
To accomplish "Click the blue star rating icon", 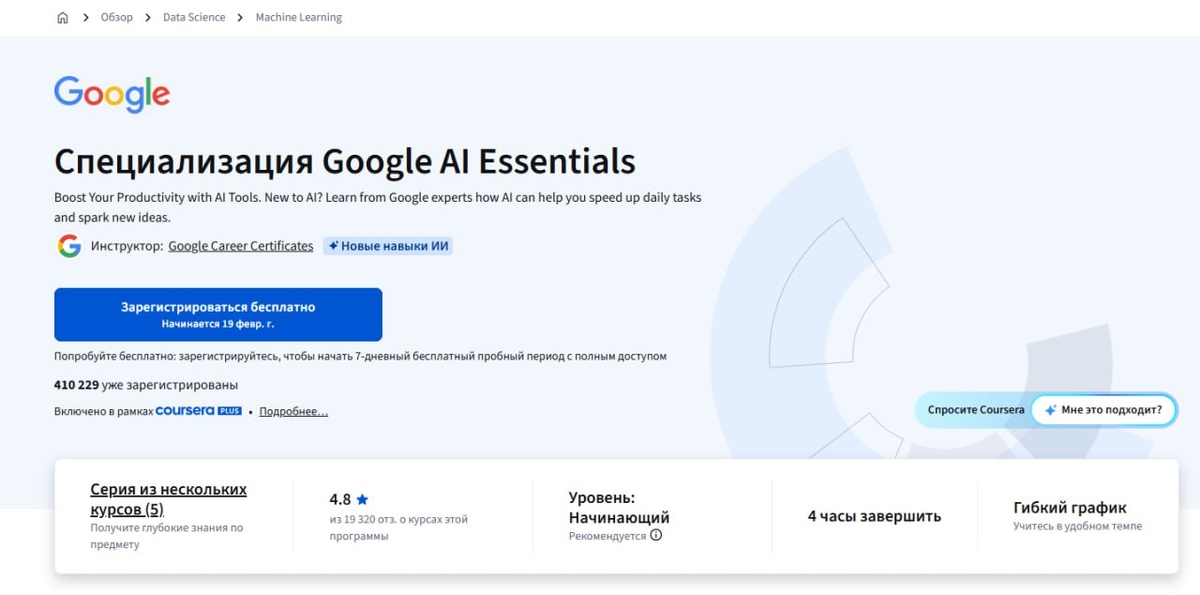I will pos(362,499).
